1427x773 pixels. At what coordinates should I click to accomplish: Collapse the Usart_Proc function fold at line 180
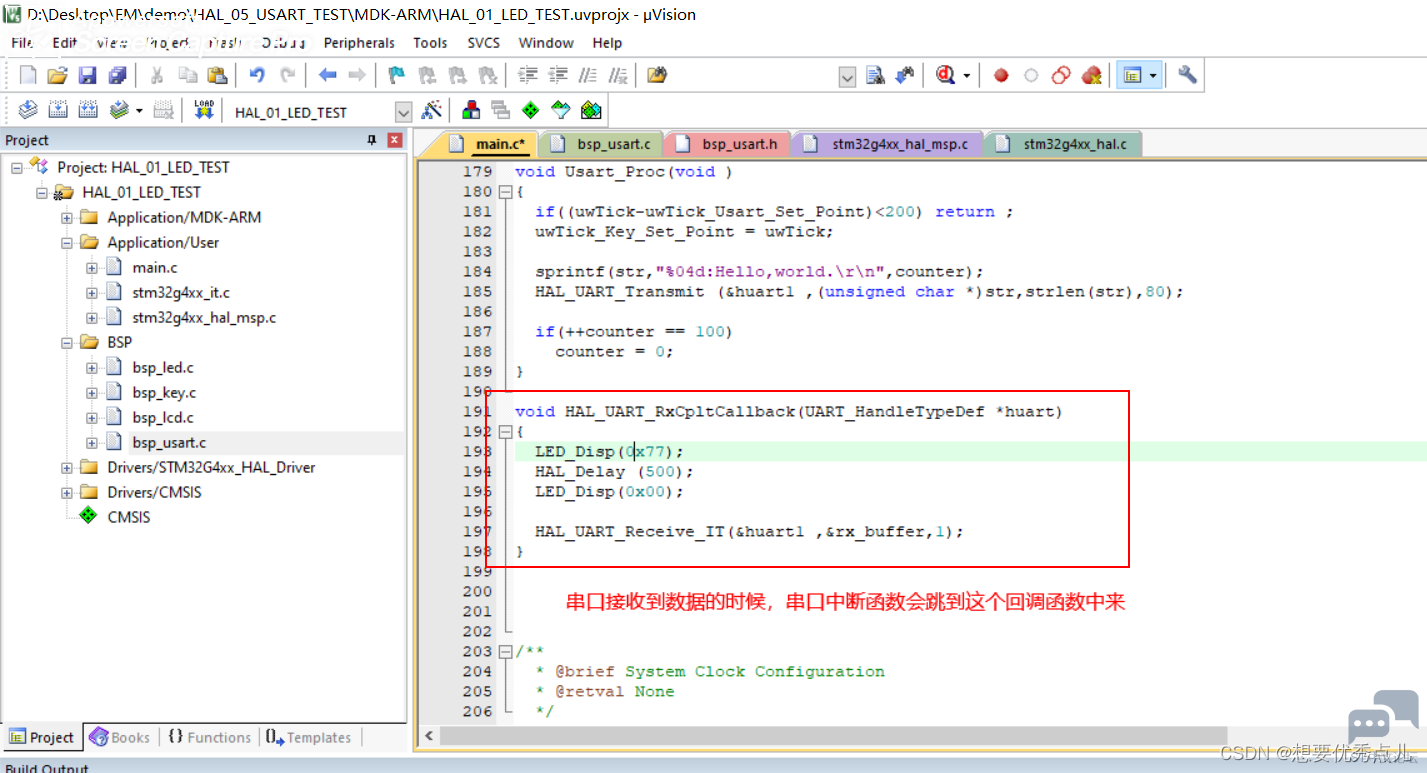[x=504, y=192]
